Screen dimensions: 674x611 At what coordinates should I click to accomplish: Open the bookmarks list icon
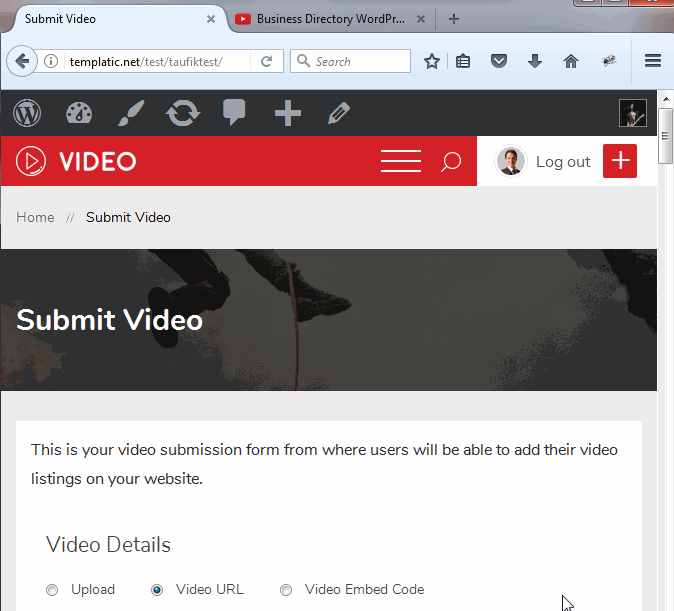(463, 61)
